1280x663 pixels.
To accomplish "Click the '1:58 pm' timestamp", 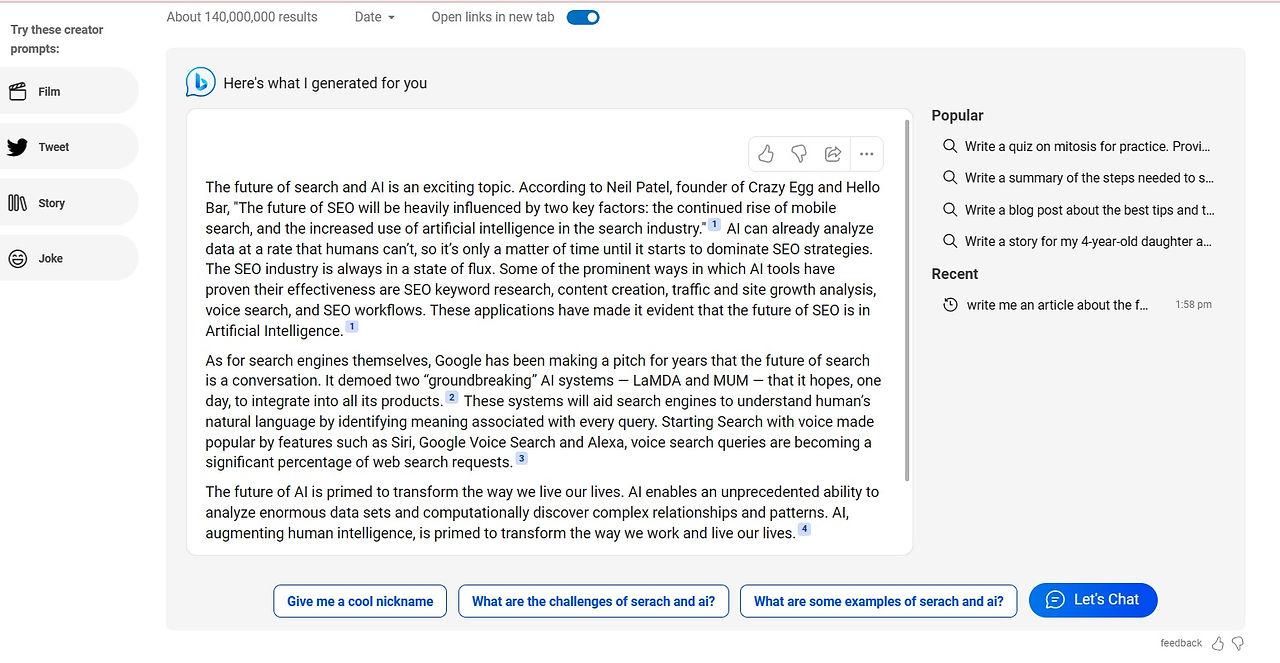I will [x=1193, y=305].
